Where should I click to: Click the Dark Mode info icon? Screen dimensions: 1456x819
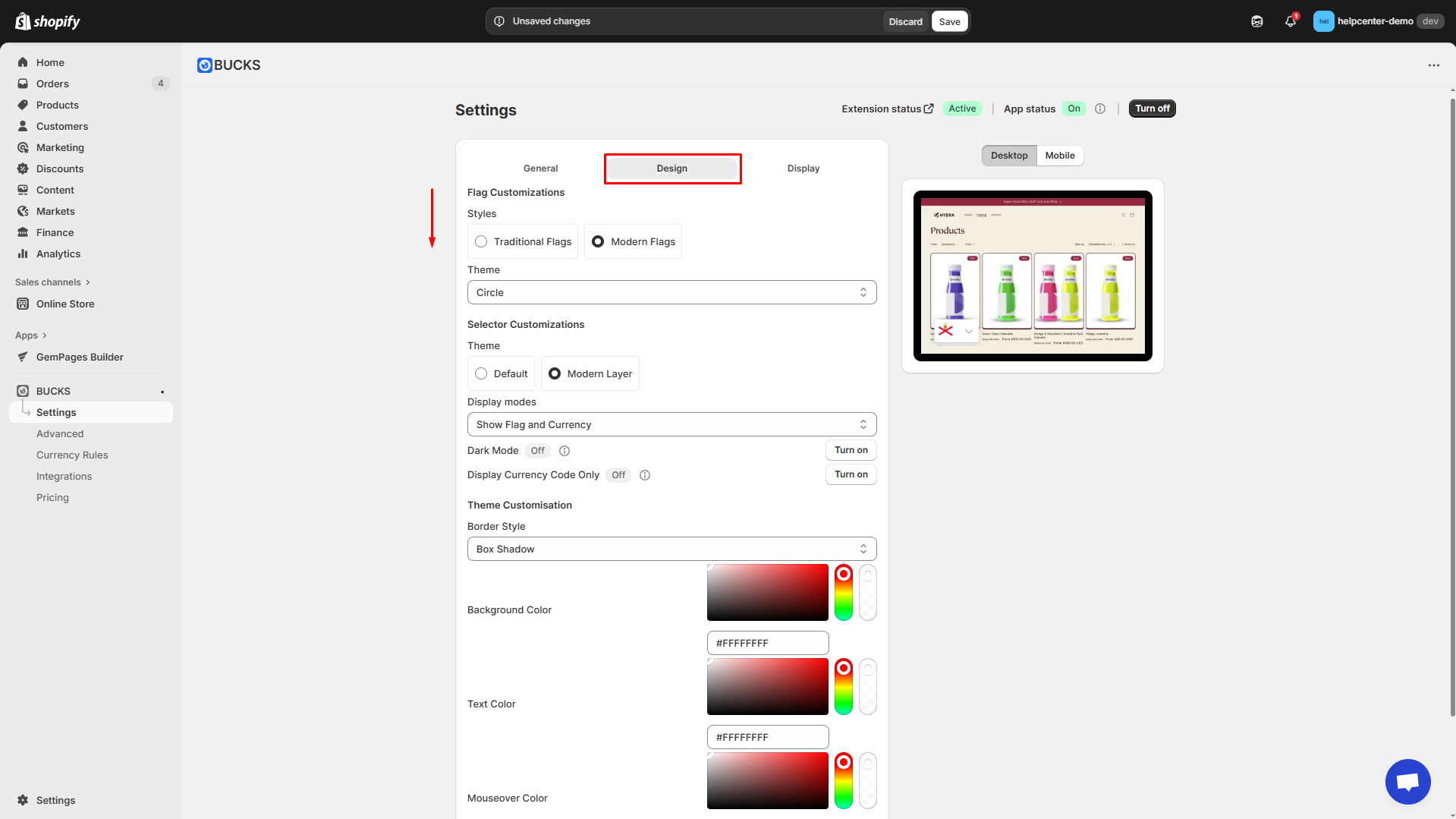coord(564,451)
